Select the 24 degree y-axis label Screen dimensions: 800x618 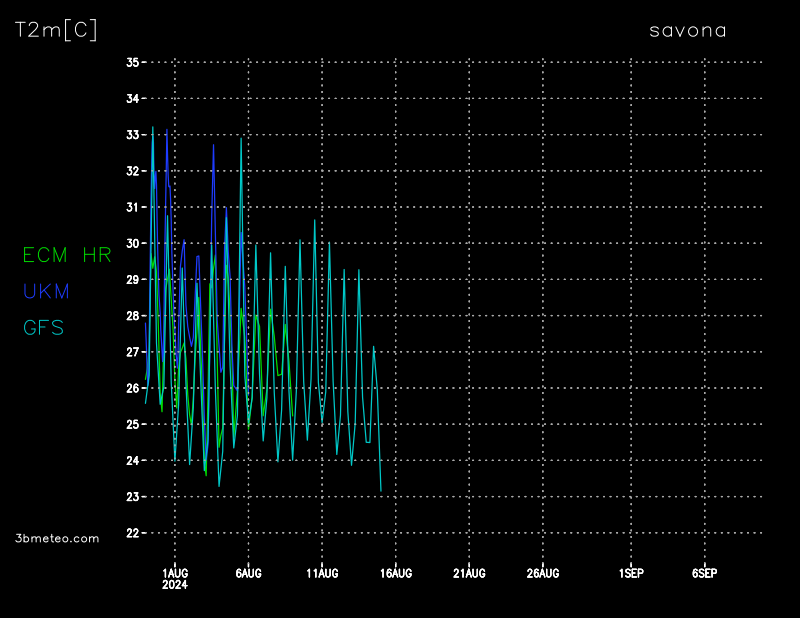[x=132, y=461]
